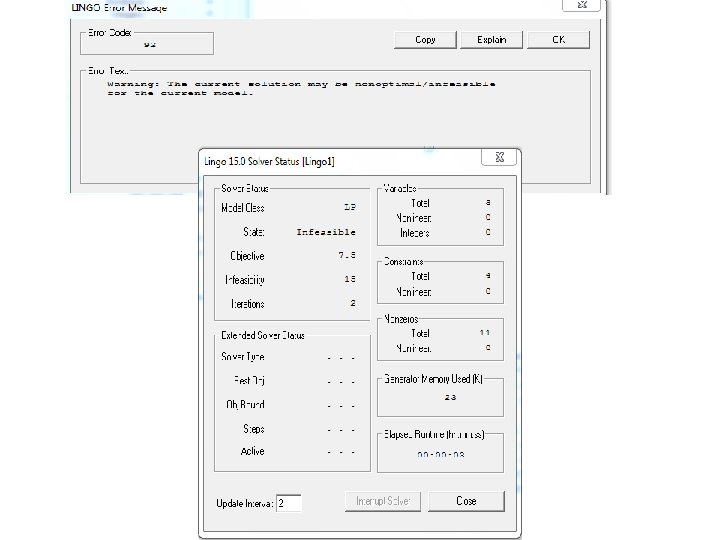Click the Constraints Total value
720x540 pixels.
coord(488,276)
